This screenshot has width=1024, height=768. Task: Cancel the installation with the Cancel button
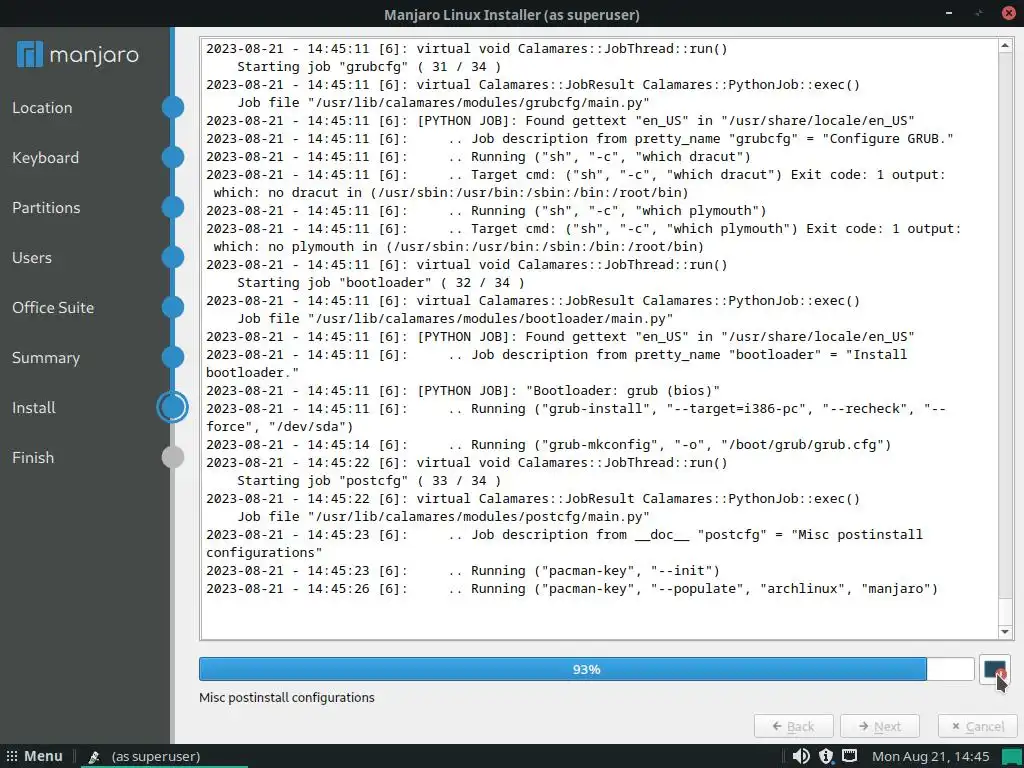coord(978,726)
